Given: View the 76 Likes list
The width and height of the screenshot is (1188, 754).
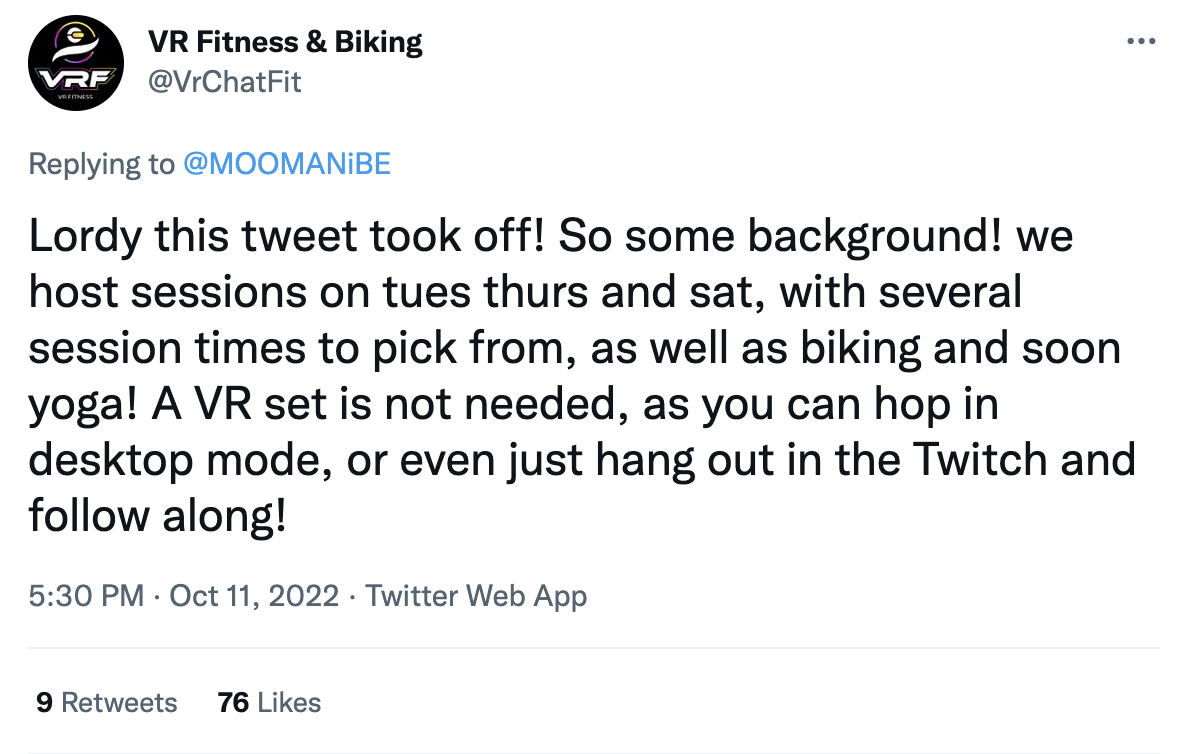Looking at the screenshot, I should [269, 702].
